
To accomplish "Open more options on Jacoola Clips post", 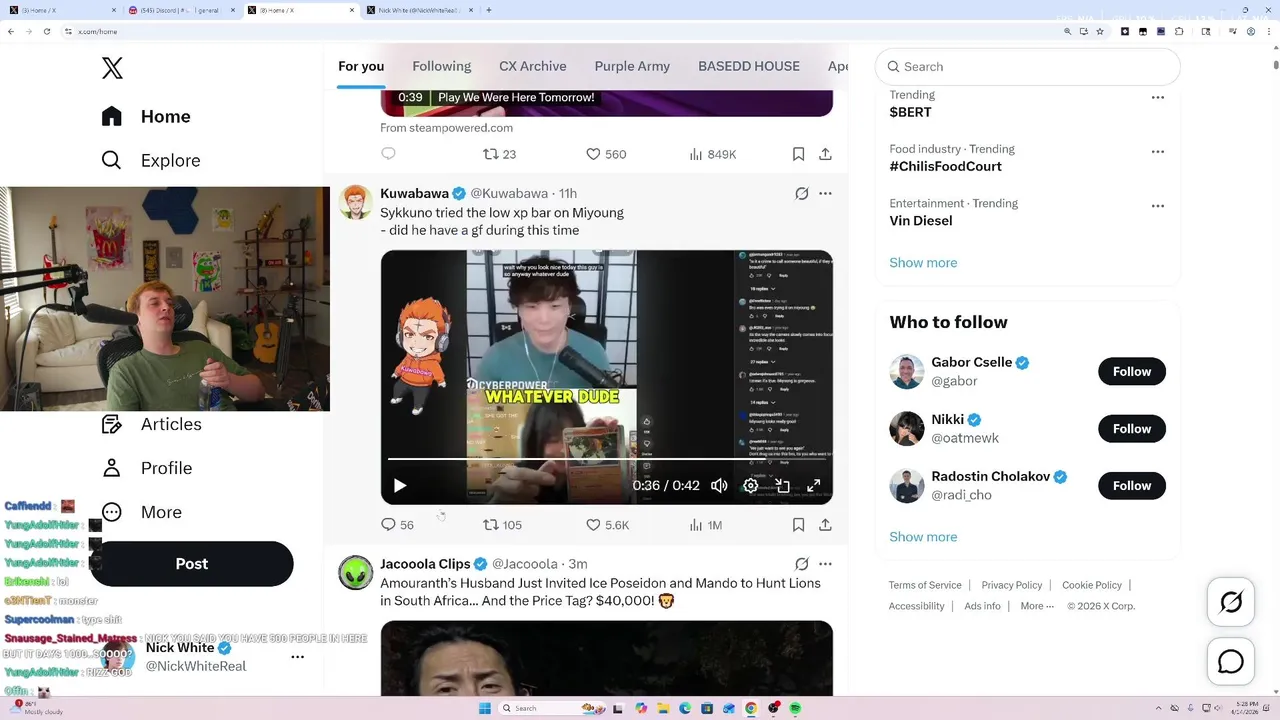I will (x=825, y=564).
